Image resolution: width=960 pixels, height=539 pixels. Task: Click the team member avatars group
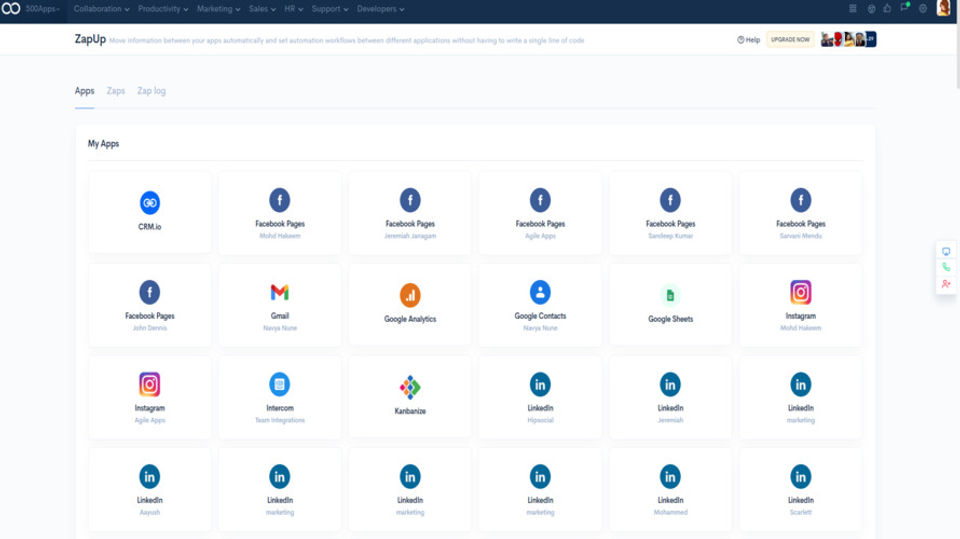click(849, 39)
